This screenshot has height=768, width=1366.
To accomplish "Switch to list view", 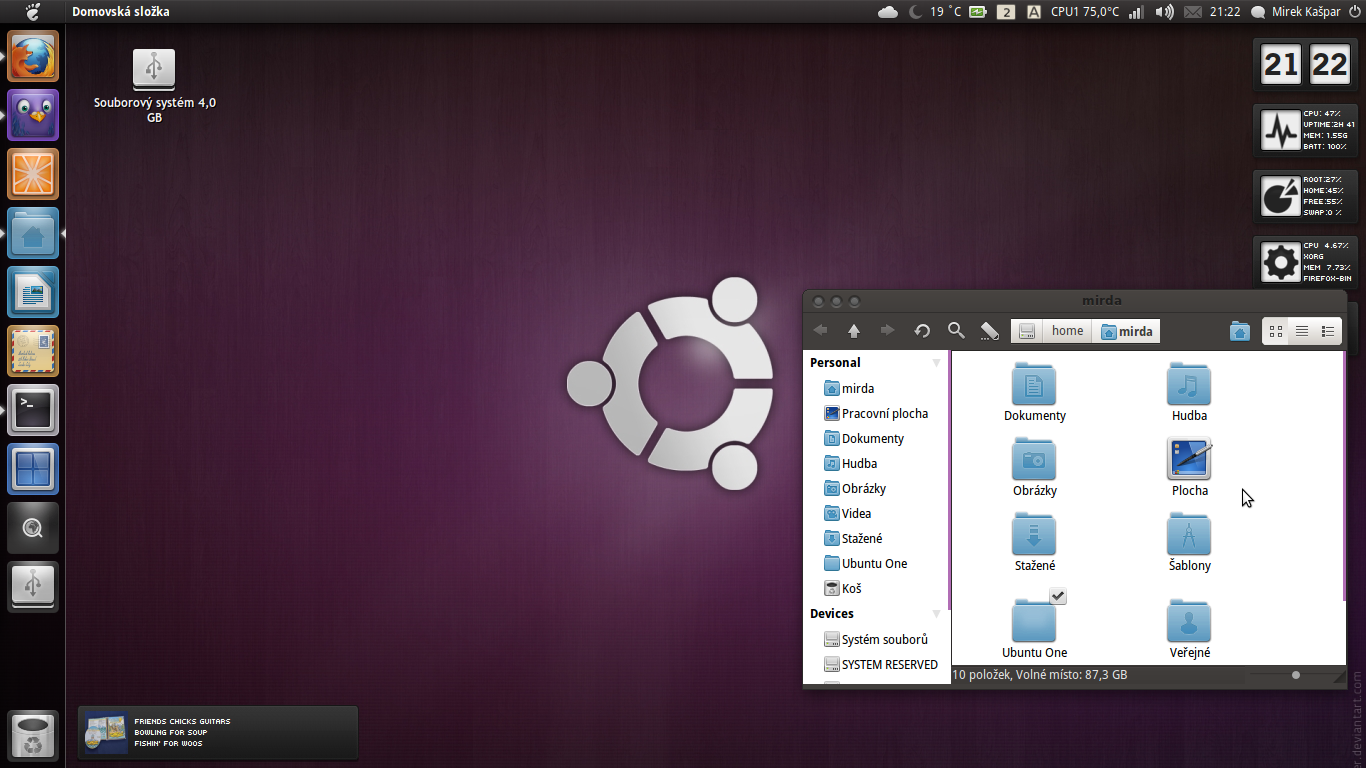I will point(1302,331).
